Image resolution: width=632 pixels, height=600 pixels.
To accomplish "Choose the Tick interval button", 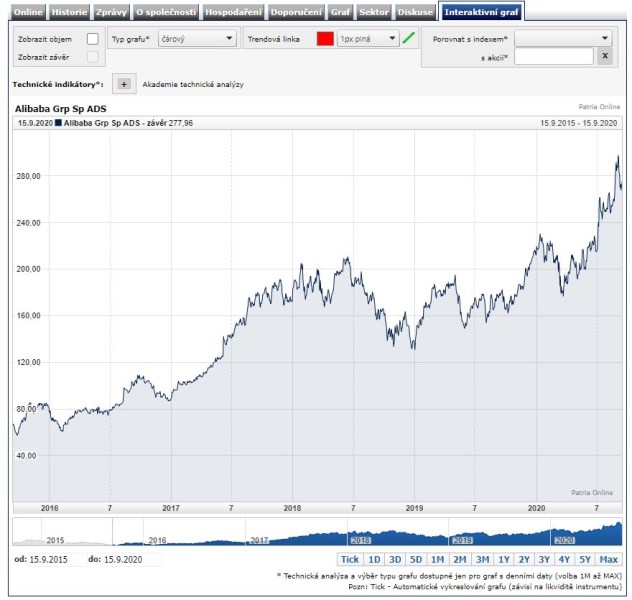I will pos(349,559).
